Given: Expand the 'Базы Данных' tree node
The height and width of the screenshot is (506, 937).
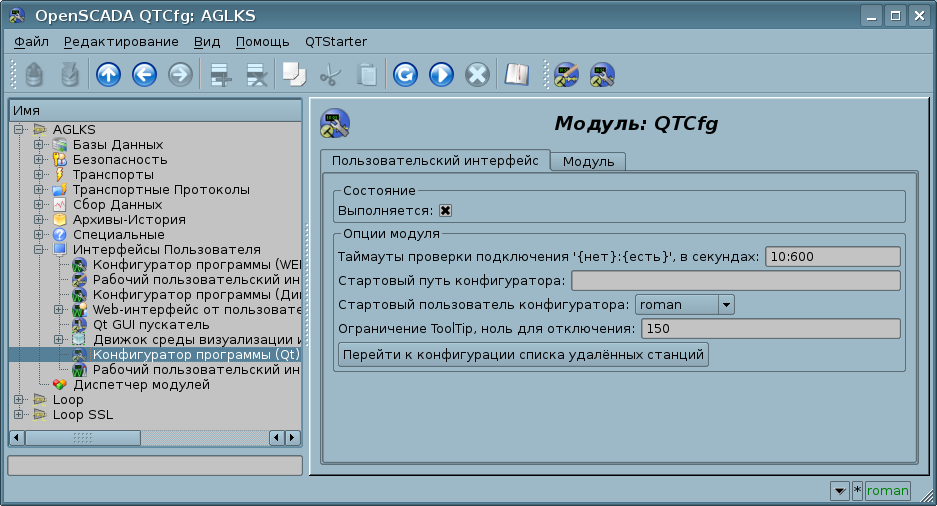Looking at the screenshot, I should point(39,145).
